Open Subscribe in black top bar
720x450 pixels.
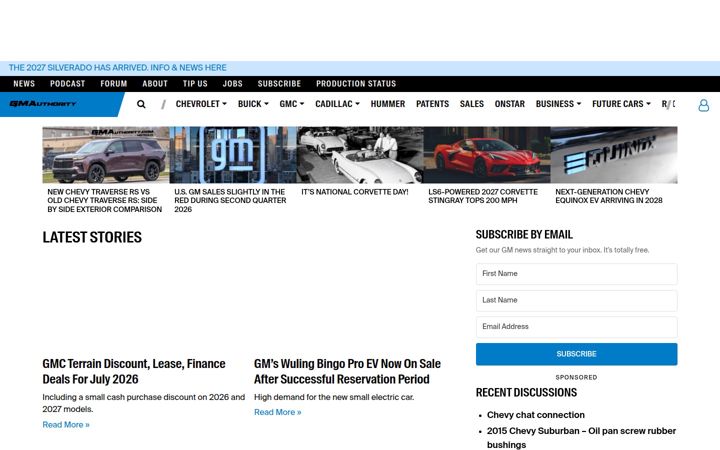(279, 84)
